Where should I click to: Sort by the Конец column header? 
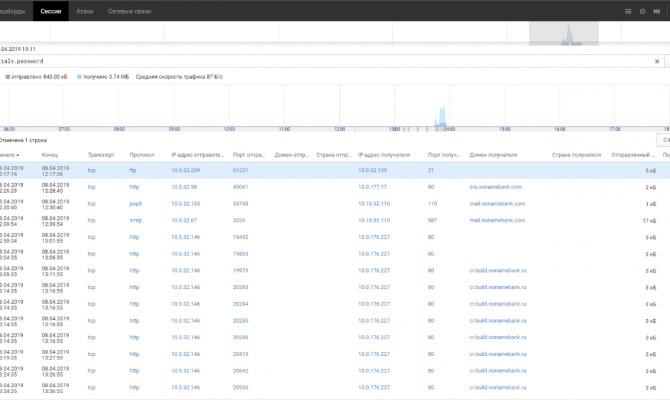pos(50,155)
